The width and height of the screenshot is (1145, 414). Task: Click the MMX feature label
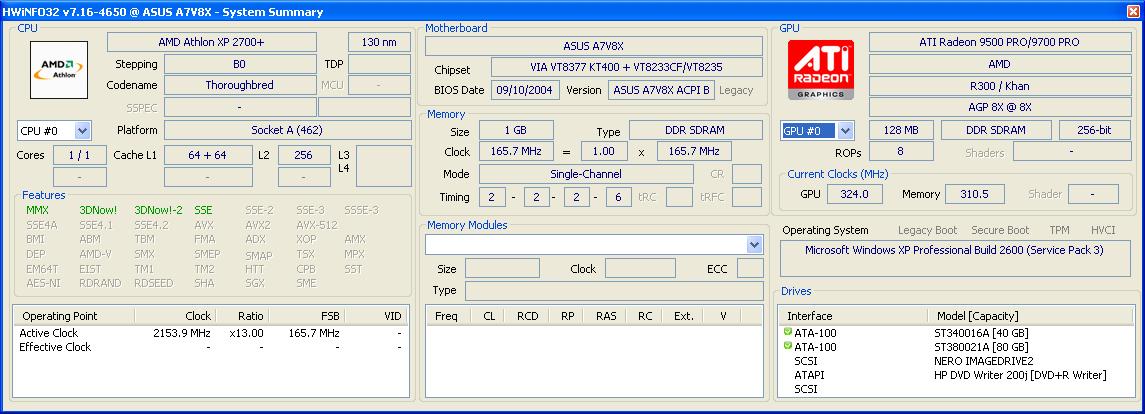(37, 210)
